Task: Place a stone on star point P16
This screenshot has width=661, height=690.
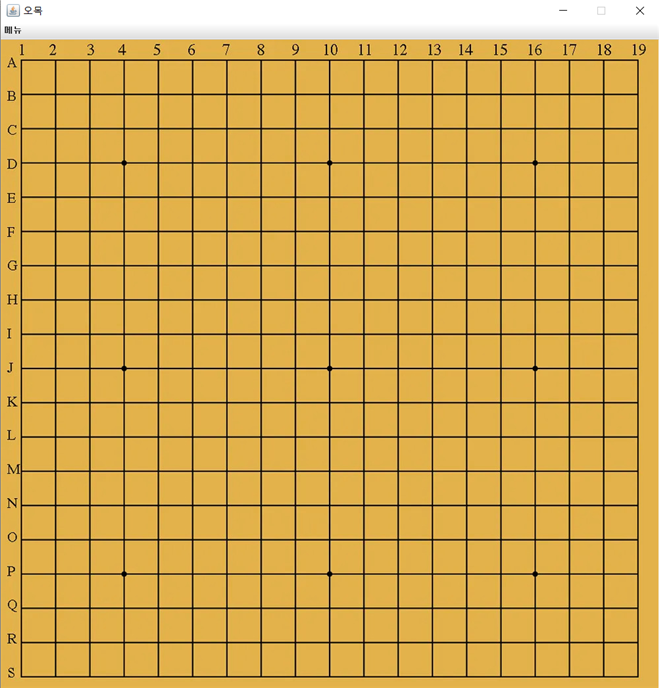Action: [535, 574]
